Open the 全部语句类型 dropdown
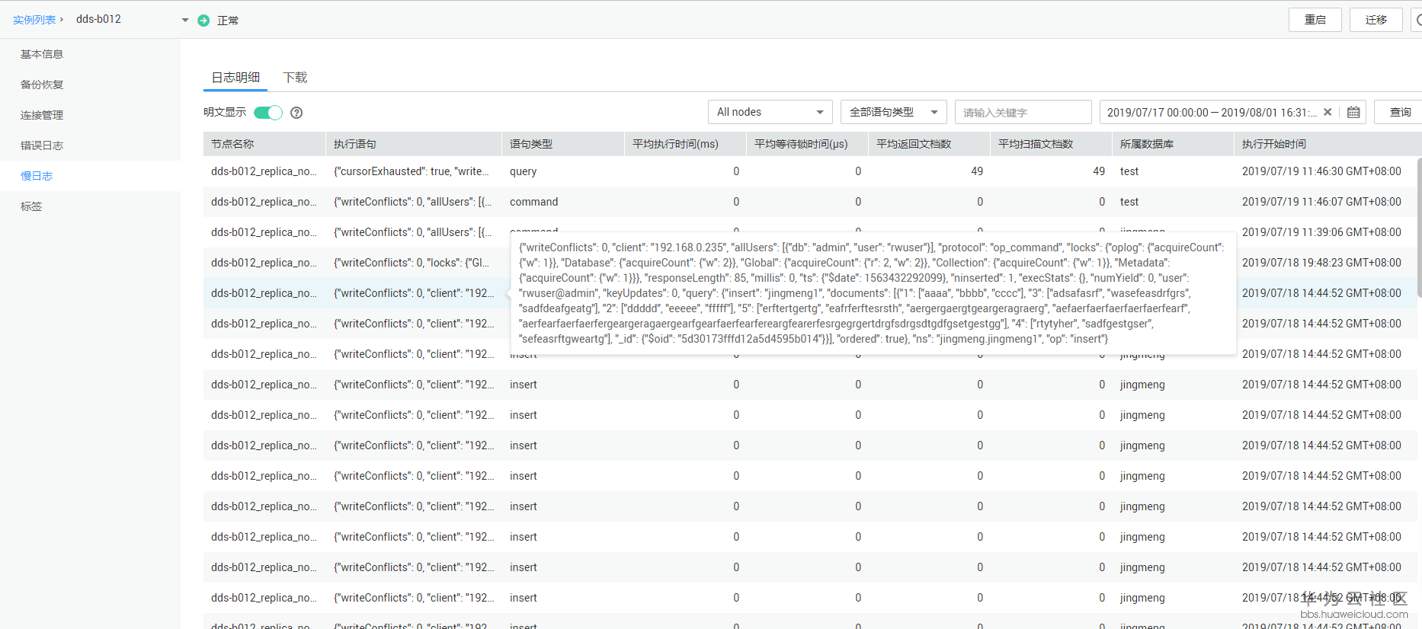Image resolution: width=1422 pixels, height=629 pixels. tap(893, 112)
